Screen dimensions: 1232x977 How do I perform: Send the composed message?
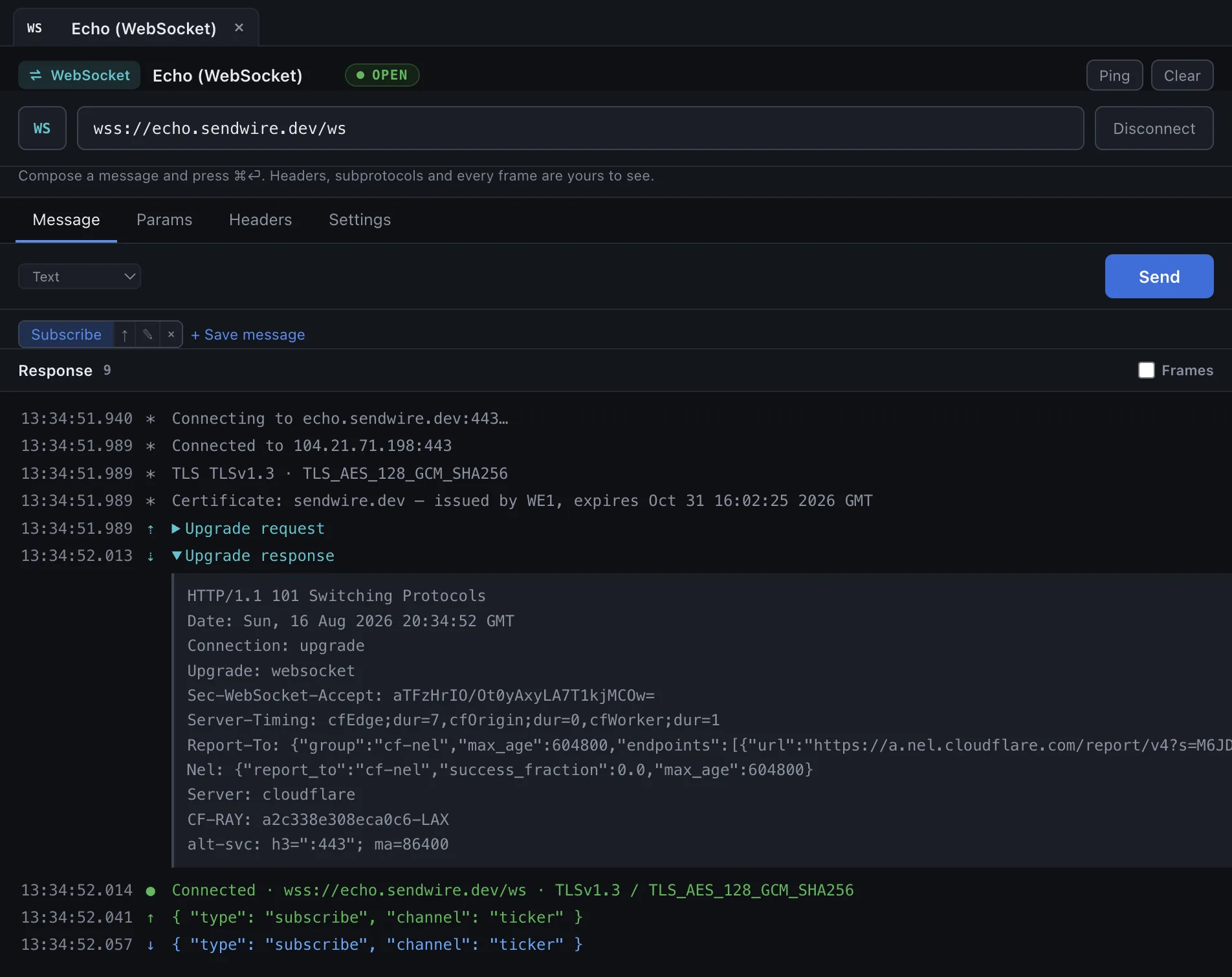(1159, 276)
